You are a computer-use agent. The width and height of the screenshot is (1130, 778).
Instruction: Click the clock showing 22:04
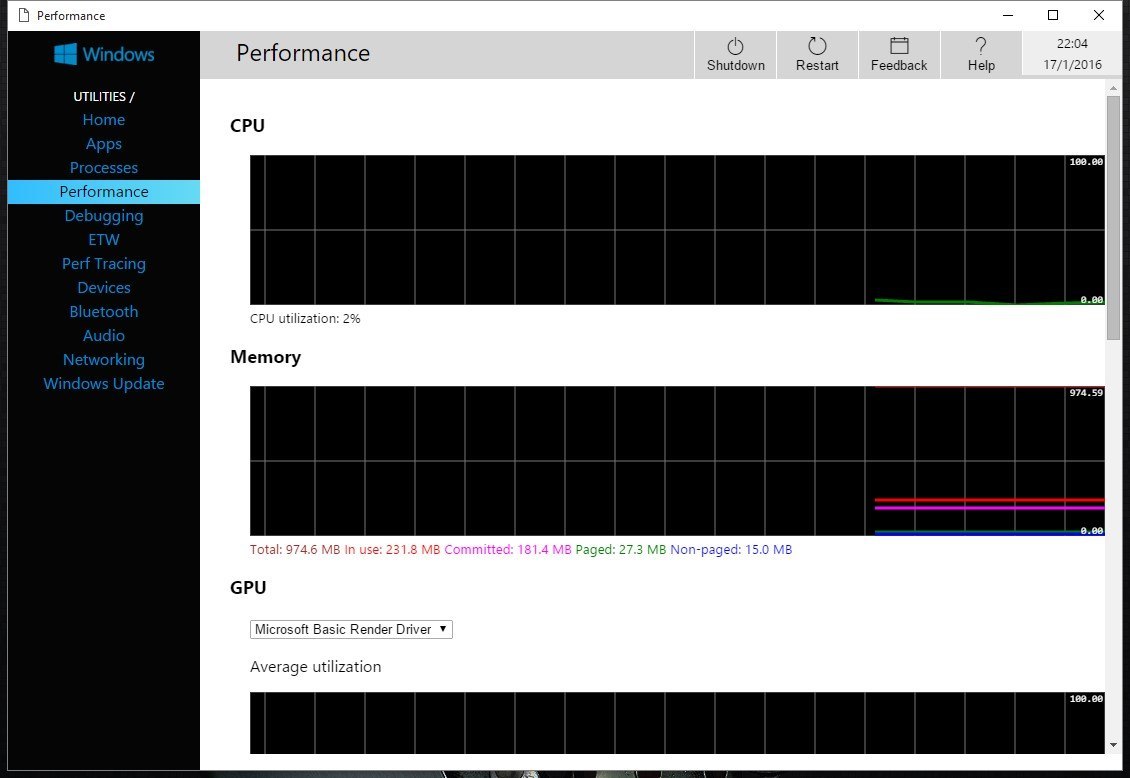point(1072,43)
